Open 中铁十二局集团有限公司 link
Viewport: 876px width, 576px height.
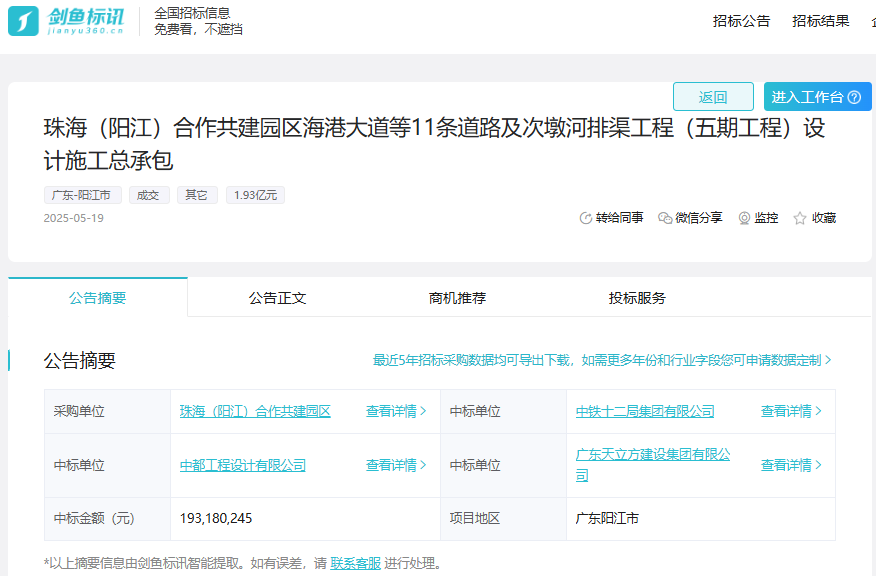click(645, 412)
